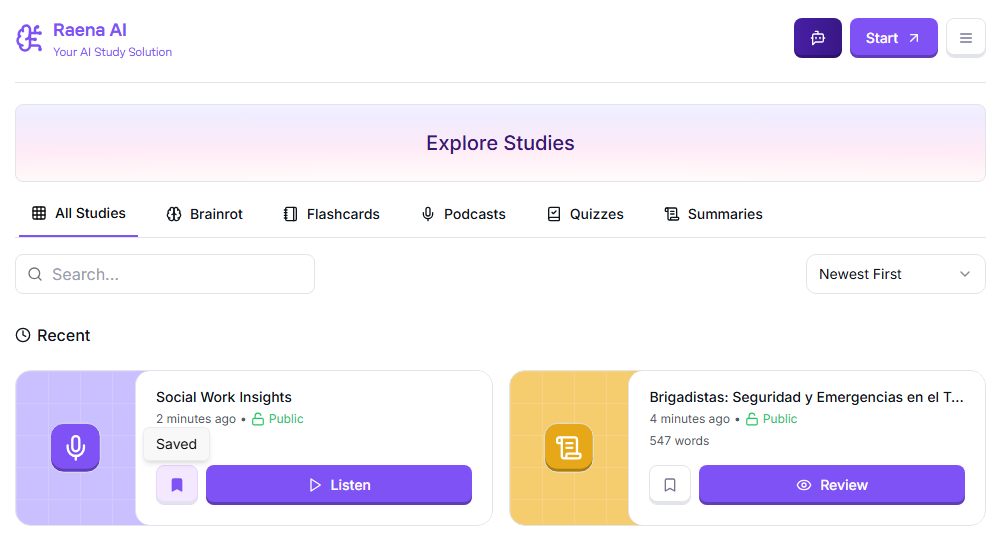Open the AI chatbot button
The height and width of the screenshot is (537, 998).
click(x=817, y=38)
